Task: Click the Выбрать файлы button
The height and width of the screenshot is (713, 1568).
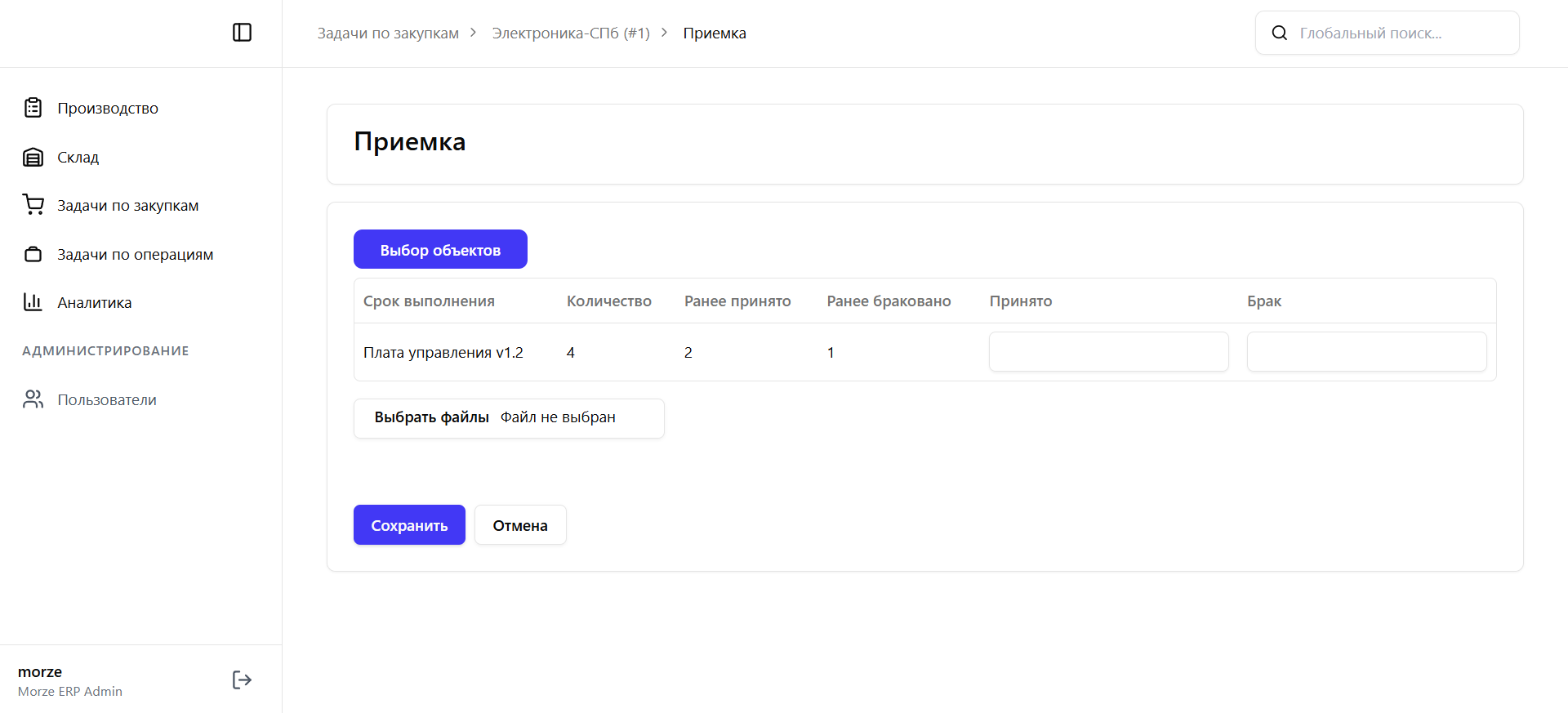Action: 431,417
